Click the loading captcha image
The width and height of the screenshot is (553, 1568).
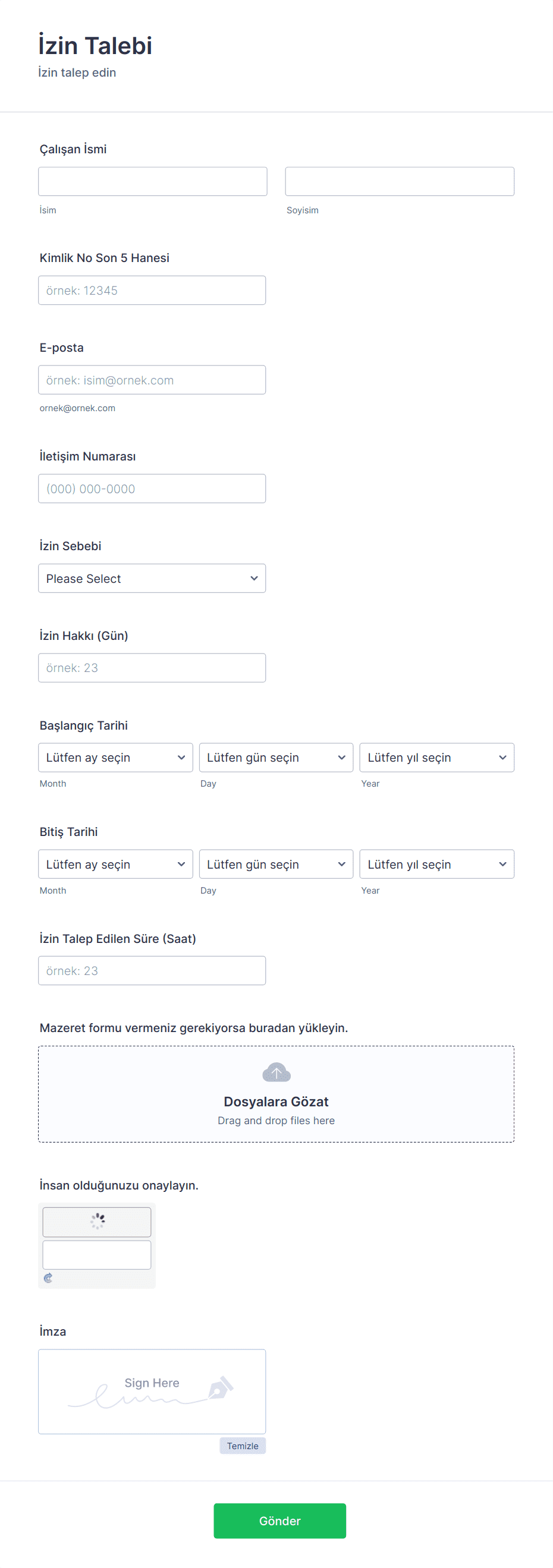coord(97,1222)
